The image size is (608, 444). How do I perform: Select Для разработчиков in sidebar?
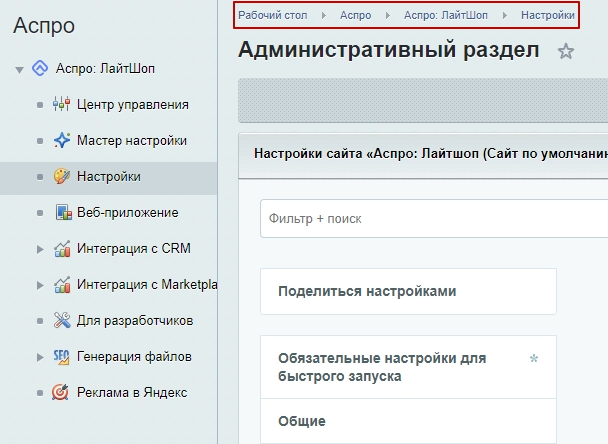coord(135,320)
